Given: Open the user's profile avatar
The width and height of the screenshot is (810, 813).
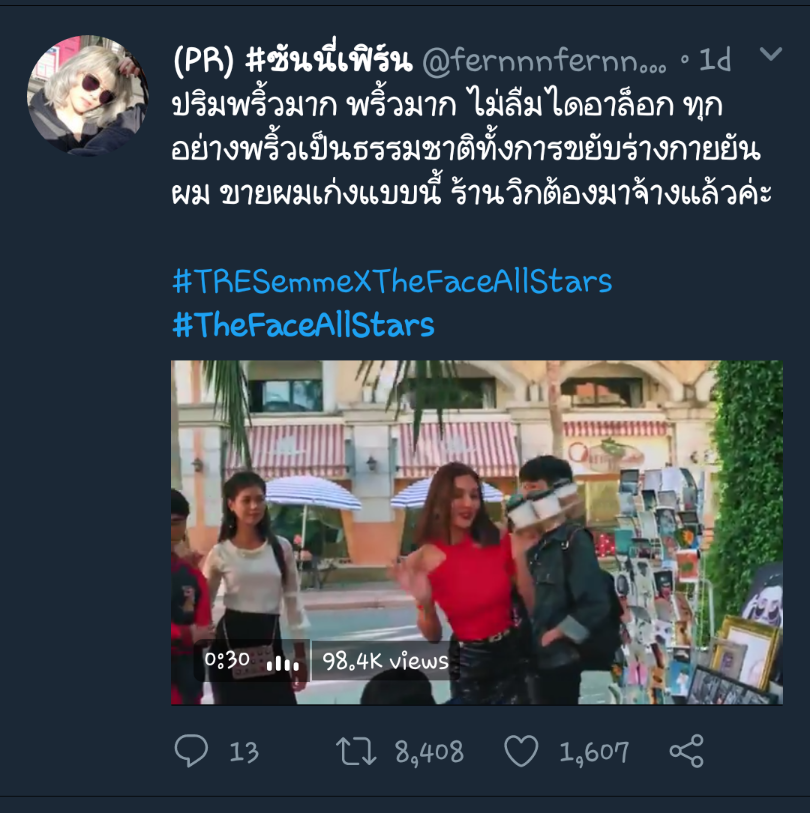Looking at the screenshot, I should [88, 95].
